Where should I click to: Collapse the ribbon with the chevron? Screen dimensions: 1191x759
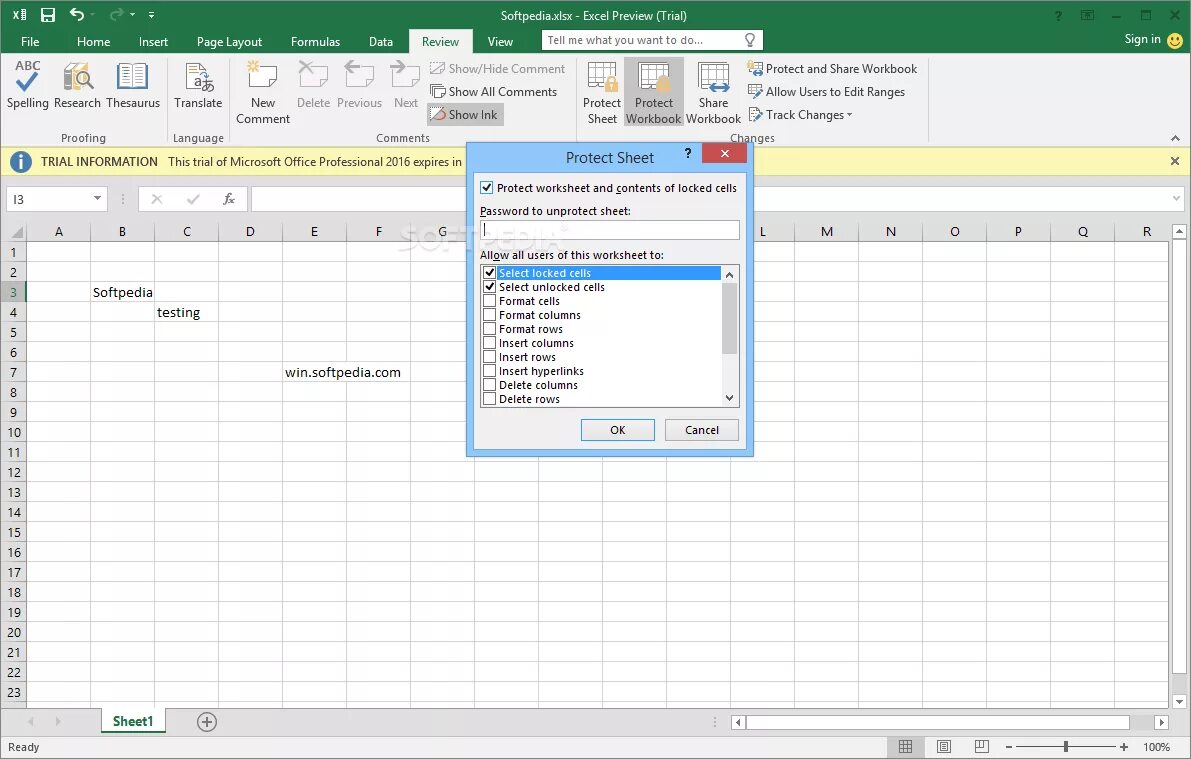point(1175,138)
